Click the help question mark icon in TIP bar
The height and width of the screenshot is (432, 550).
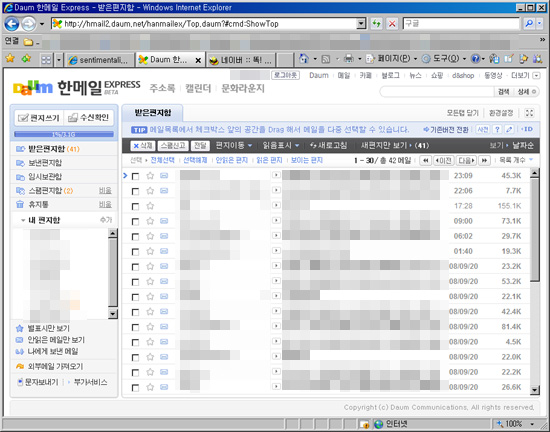497,129
